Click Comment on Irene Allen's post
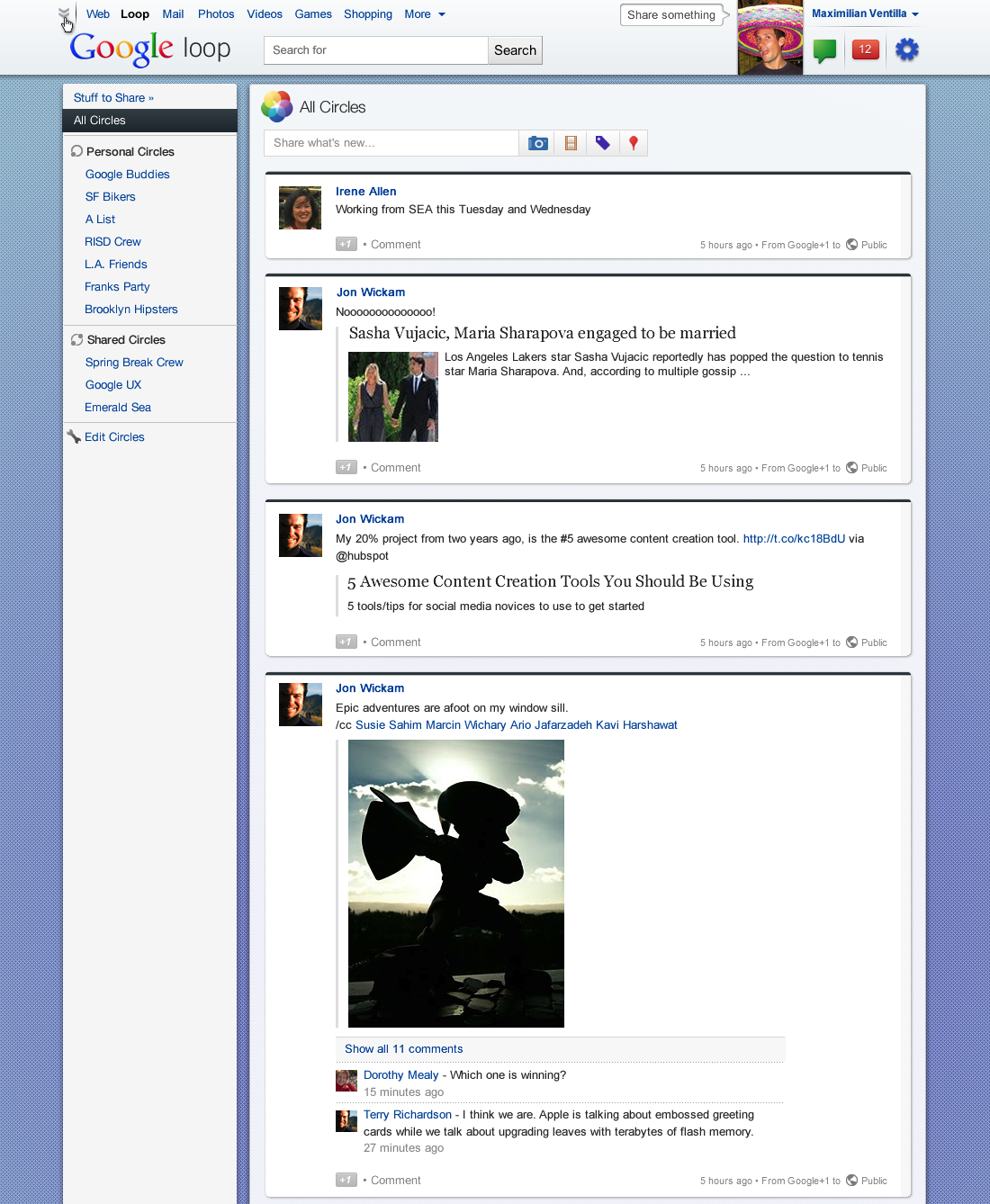The image size is (990, 1204). click(x=396, y=245)
